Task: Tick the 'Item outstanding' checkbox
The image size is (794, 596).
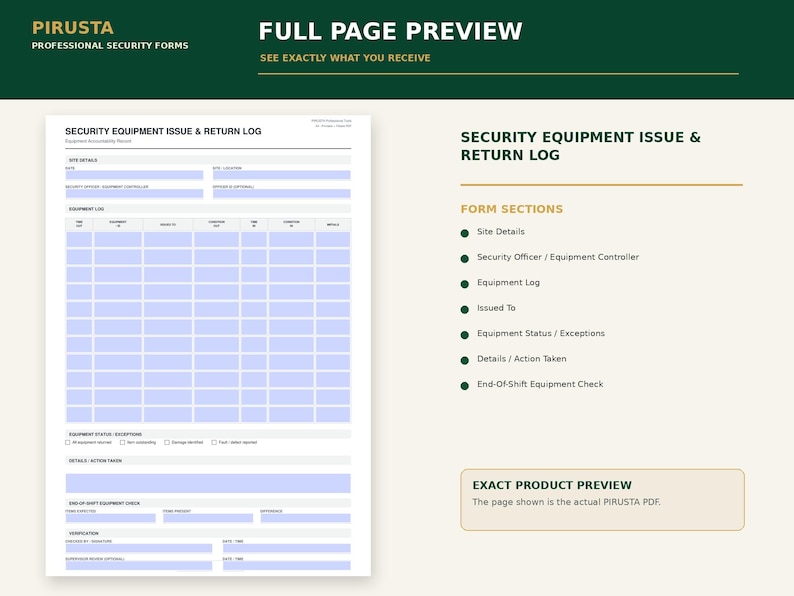Action: pos(122,442)
